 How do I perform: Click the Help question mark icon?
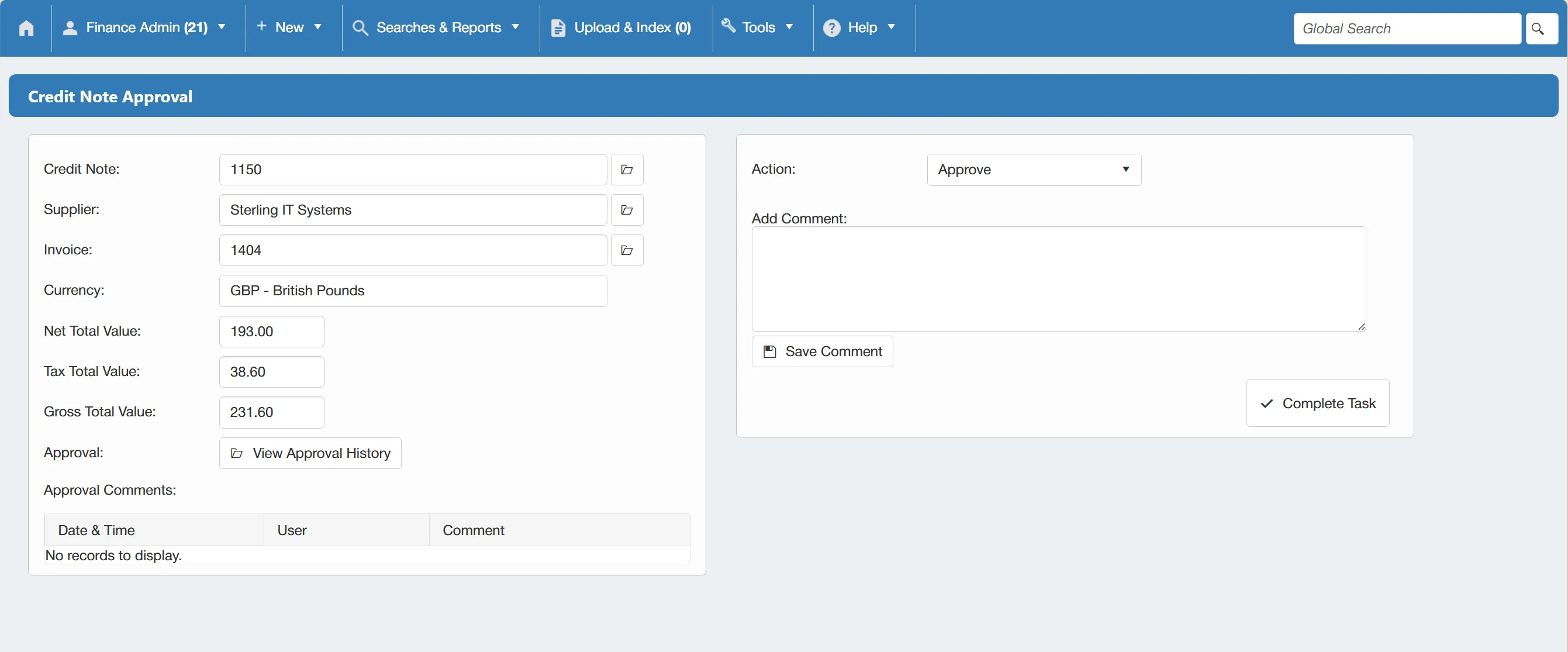pyautogui.click(x=831, y=28)
